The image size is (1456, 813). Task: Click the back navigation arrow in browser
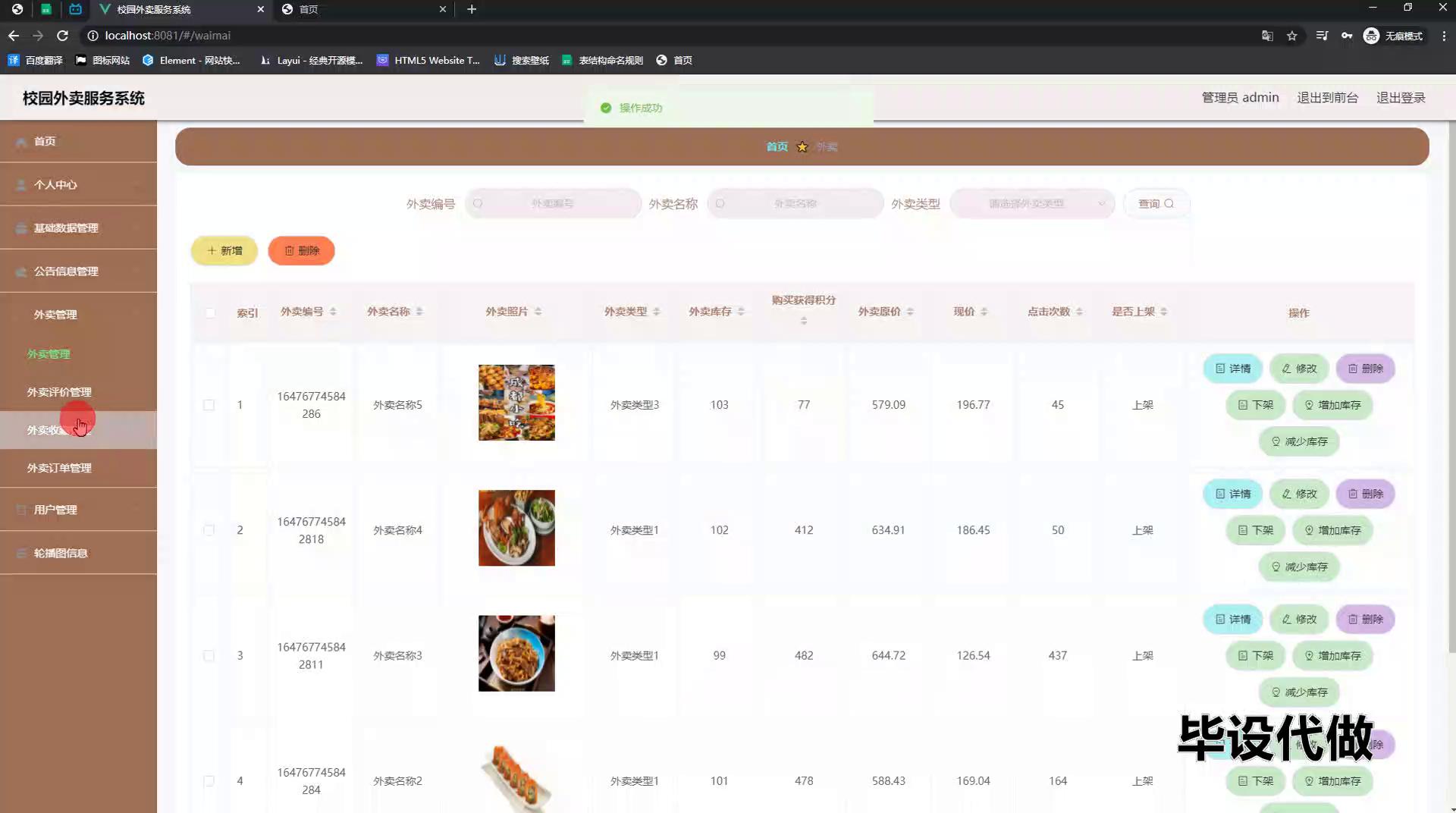[x=14, y=36]
